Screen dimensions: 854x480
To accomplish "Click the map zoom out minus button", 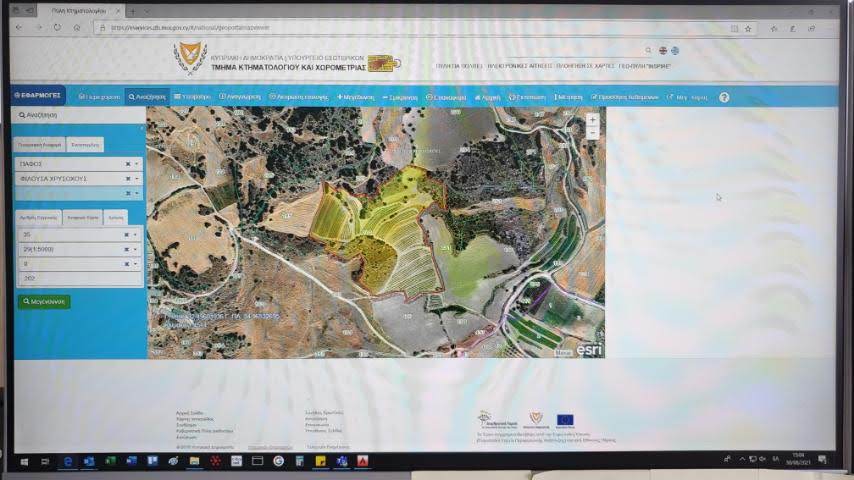I will [592, 131].
